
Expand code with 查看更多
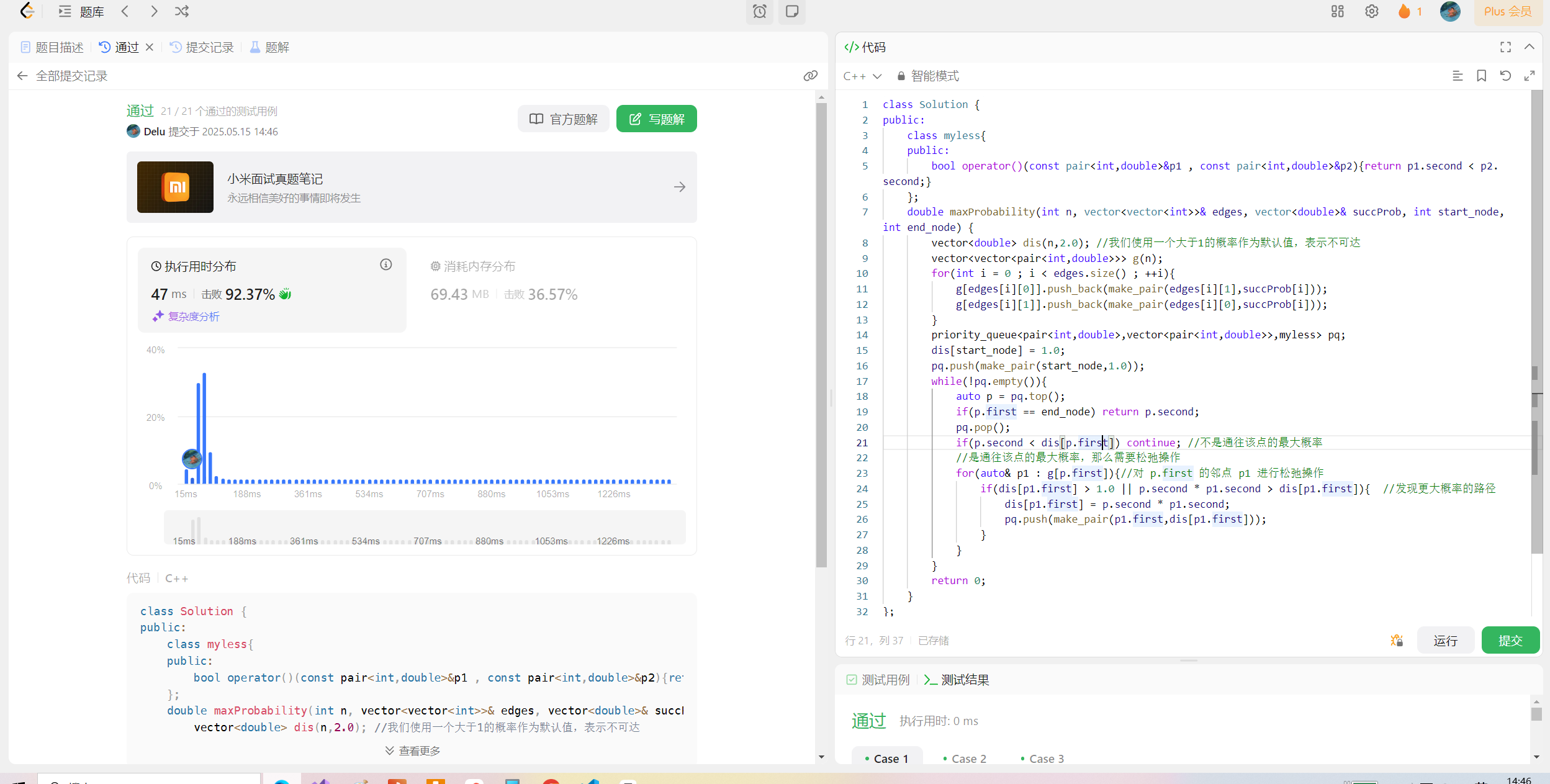pos(412,750)
